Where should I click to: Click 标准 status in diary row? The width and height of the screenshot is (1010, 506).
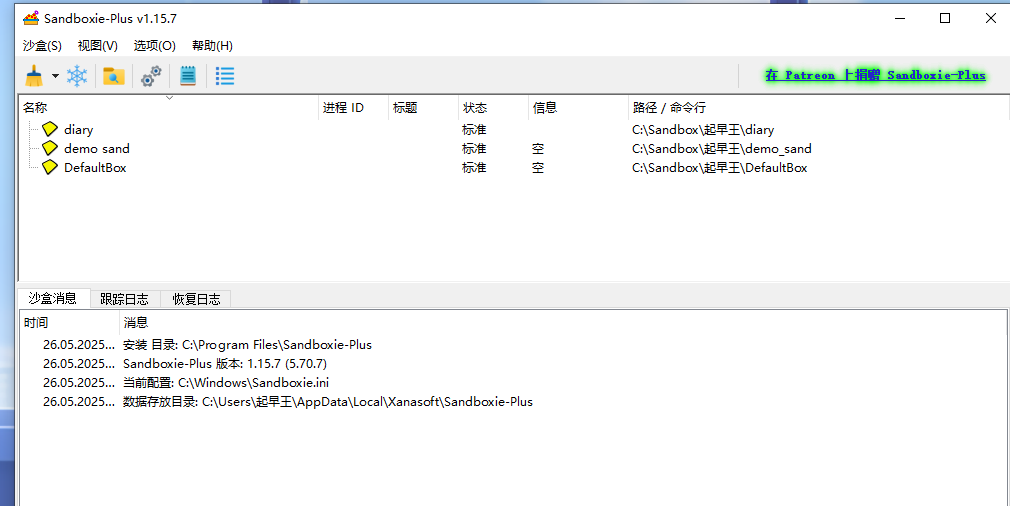point(474,129)
